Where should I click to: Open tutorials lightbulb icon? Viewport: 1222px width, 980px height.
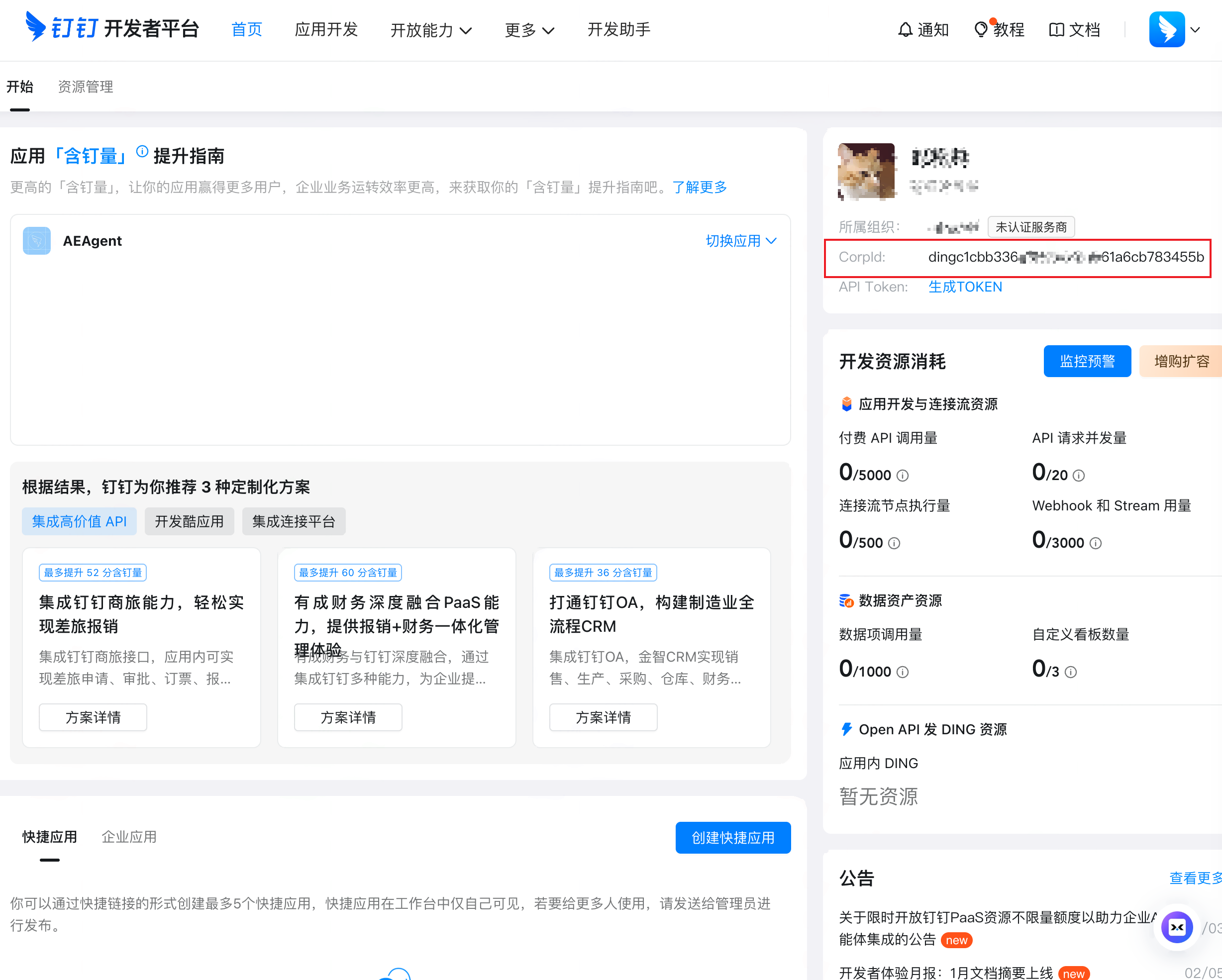(981, 29)
